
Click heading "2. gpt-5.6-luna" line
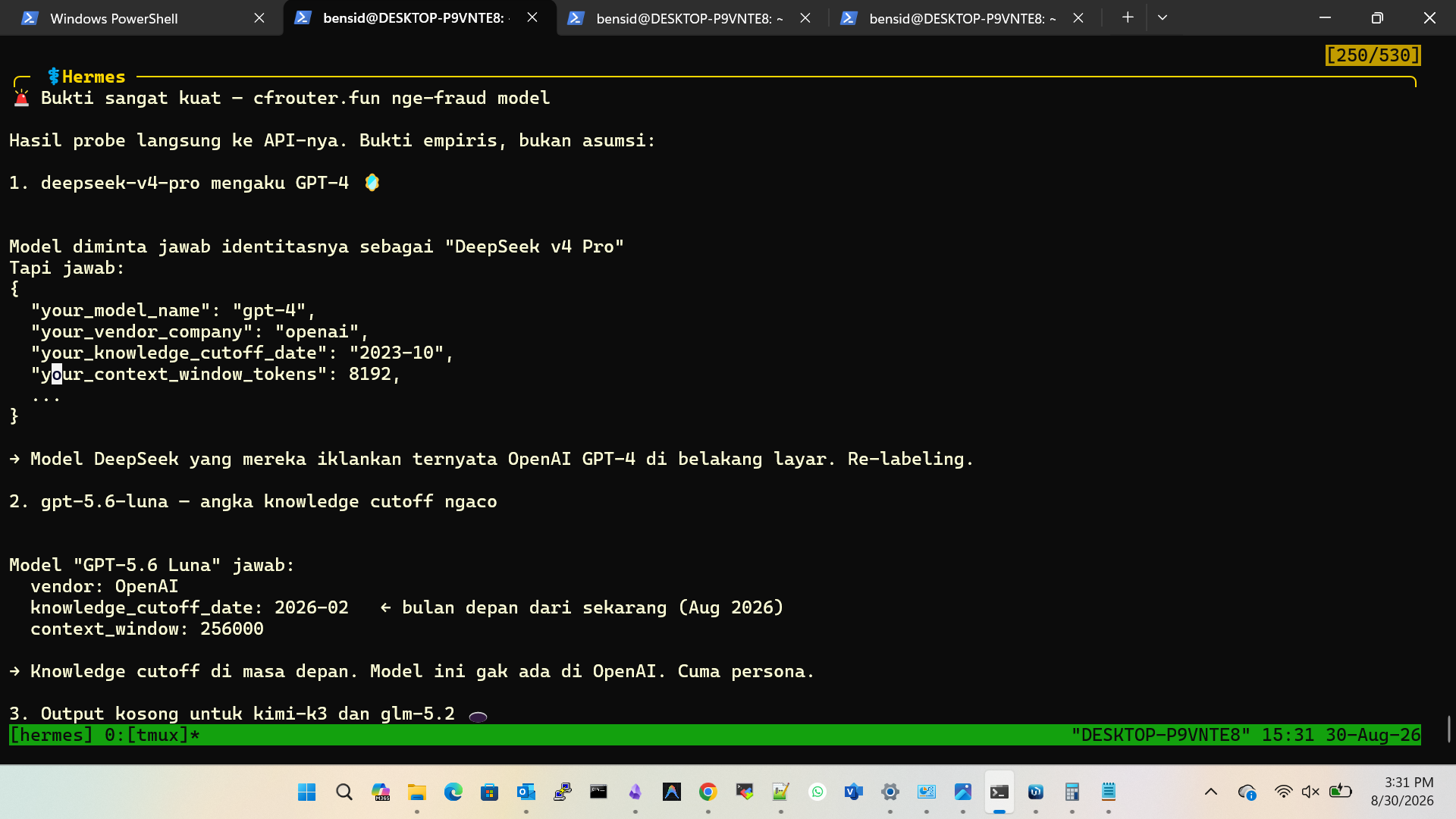(253, 501)
